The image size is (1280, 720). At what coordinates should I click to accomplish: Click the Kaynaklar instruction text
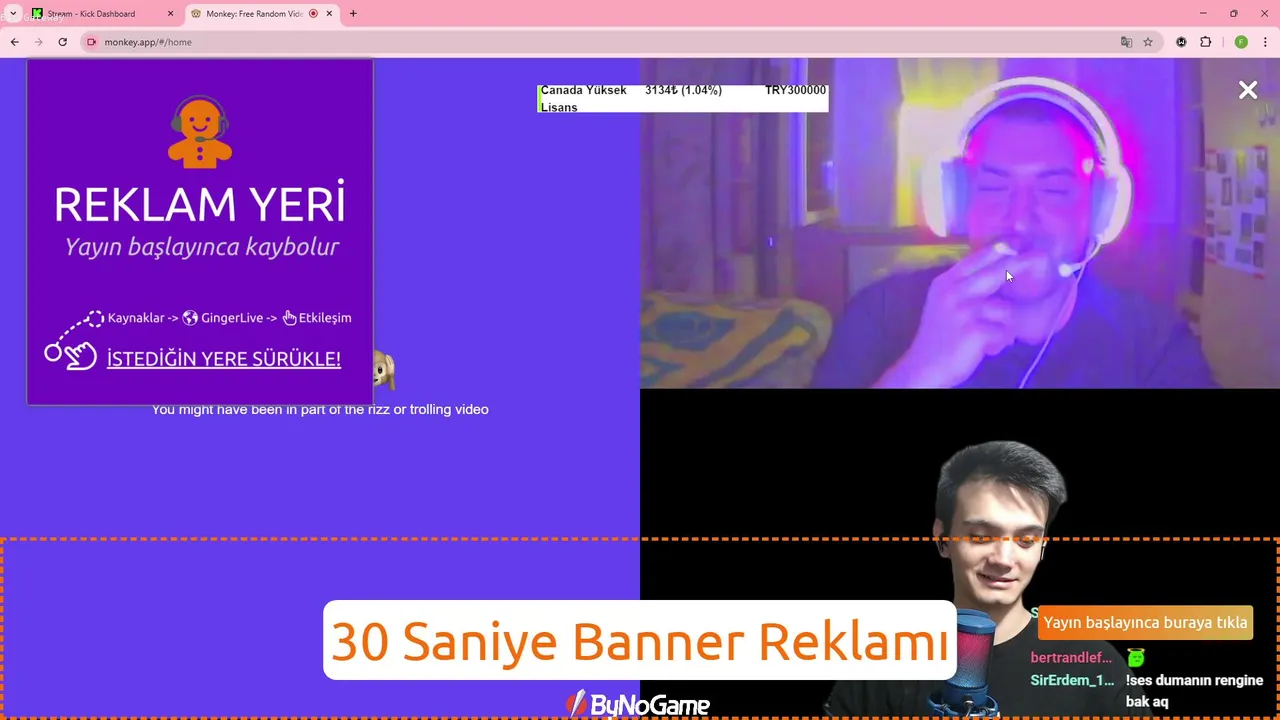point(136,318)
